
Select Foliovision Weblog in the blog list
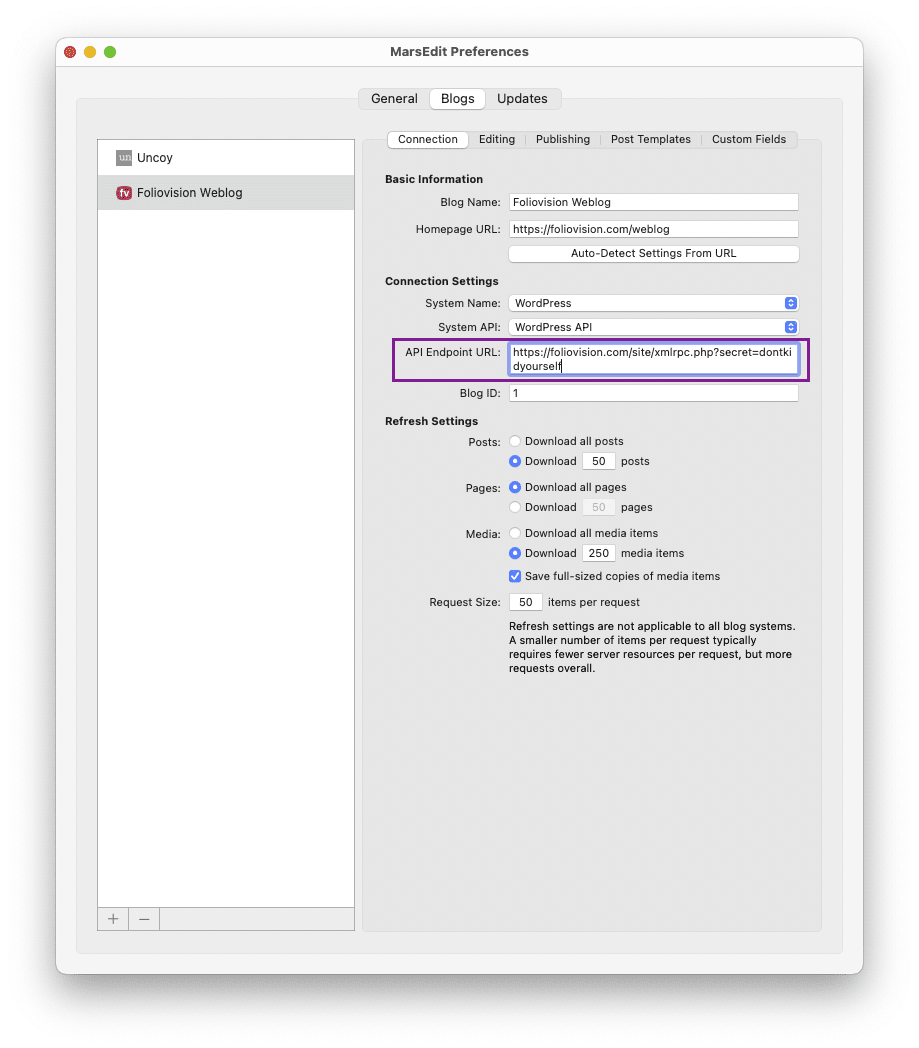pyautogui.click(x=226, y=193)
